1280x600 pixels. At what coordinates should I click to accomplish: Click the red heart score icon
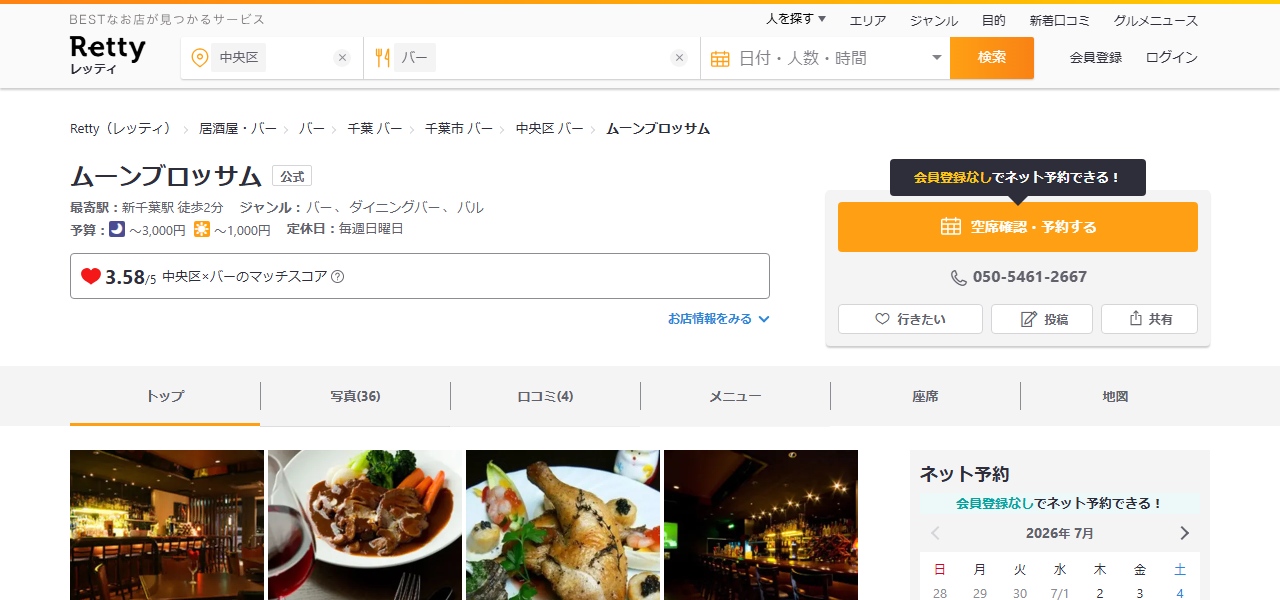[x=91, y=276]
